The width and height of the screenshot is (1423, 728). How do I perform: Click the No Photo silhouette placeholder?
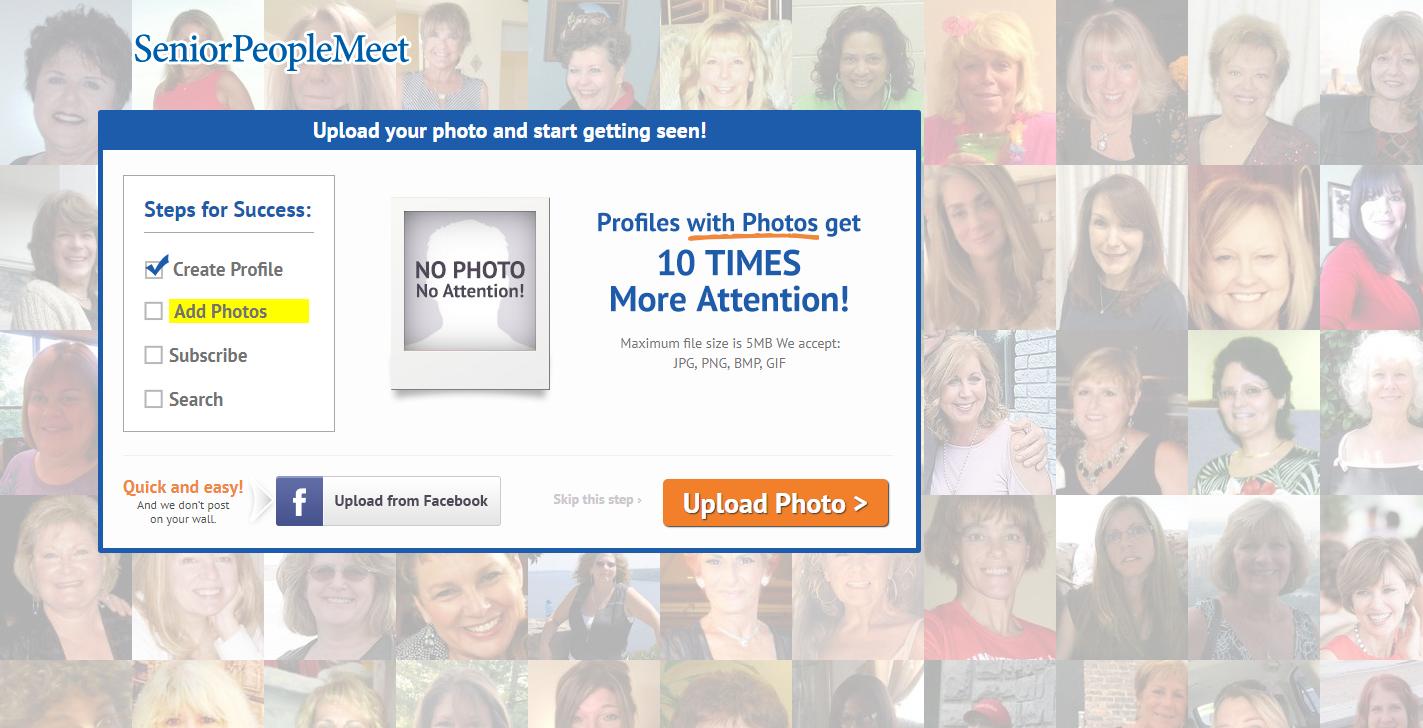[470, 280]
